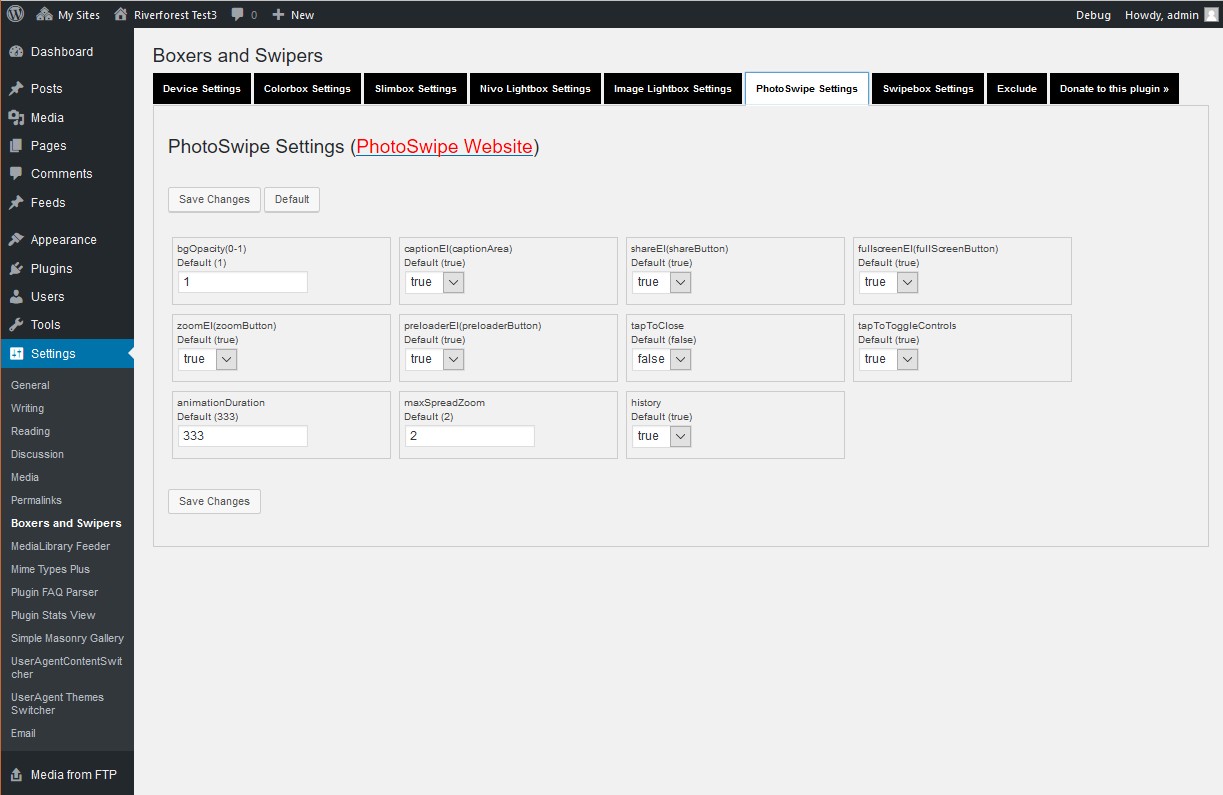Focus the maxSpreadZoom input field
This screenshot has height=795, width=1223.
470,436
